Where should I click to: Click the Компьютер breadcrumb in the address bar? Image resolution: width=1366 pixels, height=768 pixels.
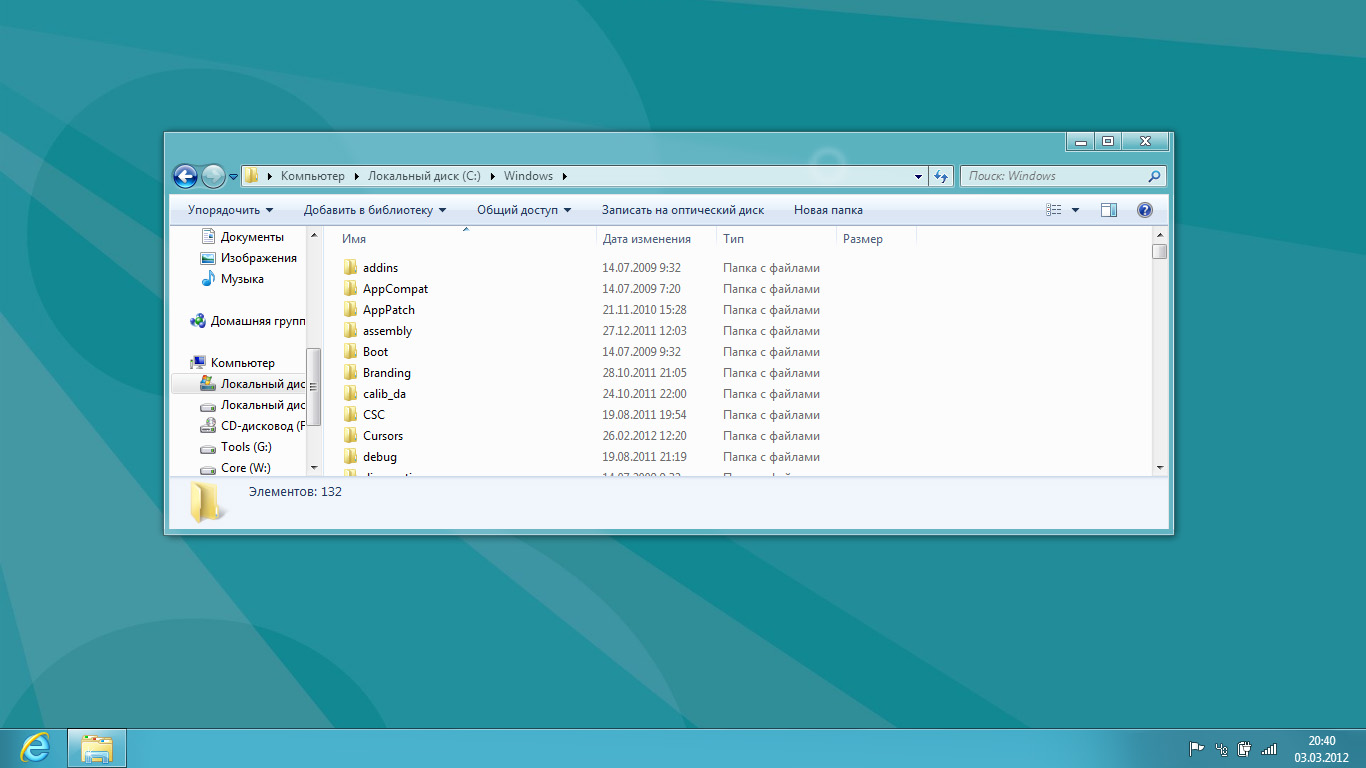[312, 176]
